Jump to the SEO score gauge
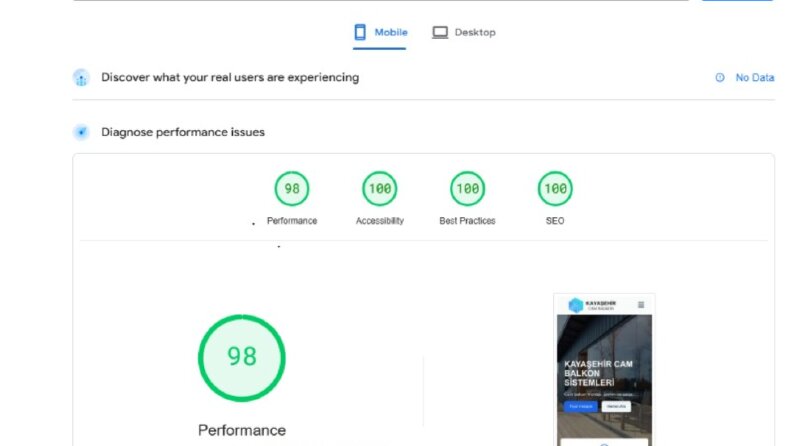This screenshot has width=793, height=446. 555,189
